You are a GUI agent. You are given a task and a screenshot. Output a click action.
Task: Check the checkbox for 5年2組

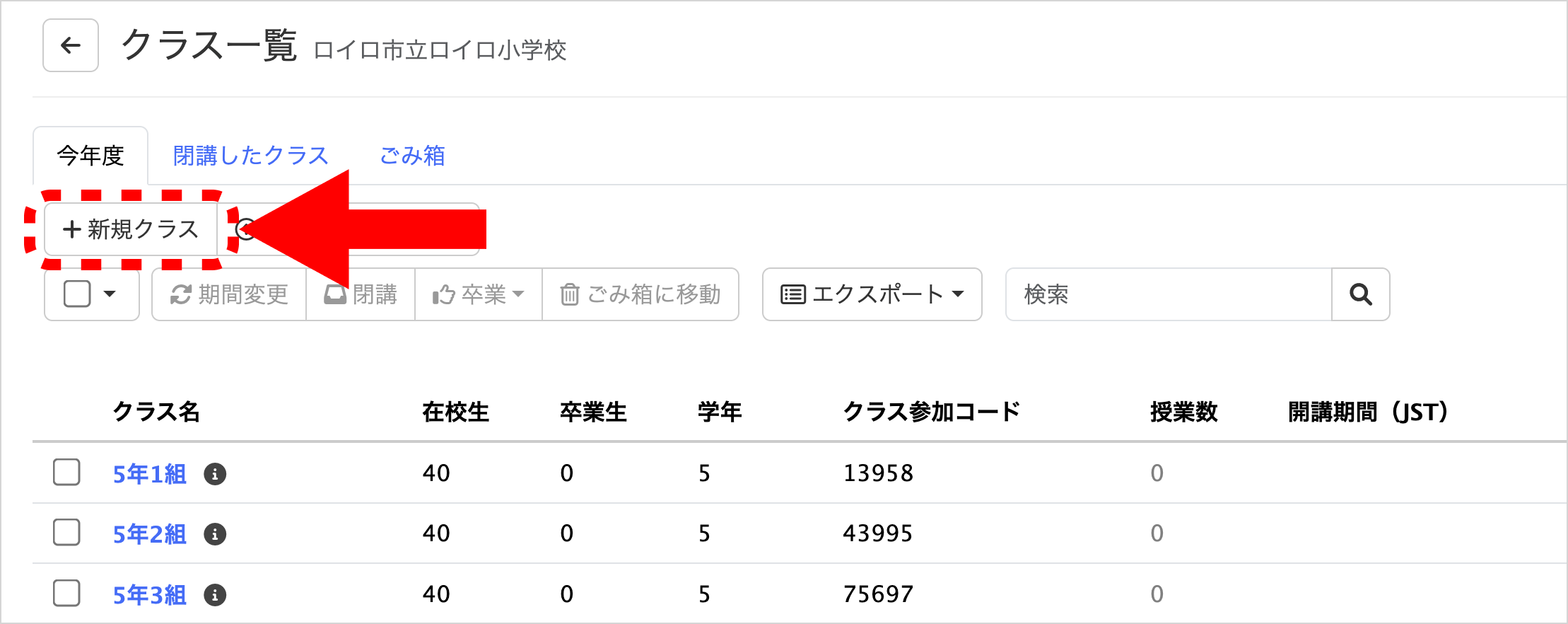[66, 533]
